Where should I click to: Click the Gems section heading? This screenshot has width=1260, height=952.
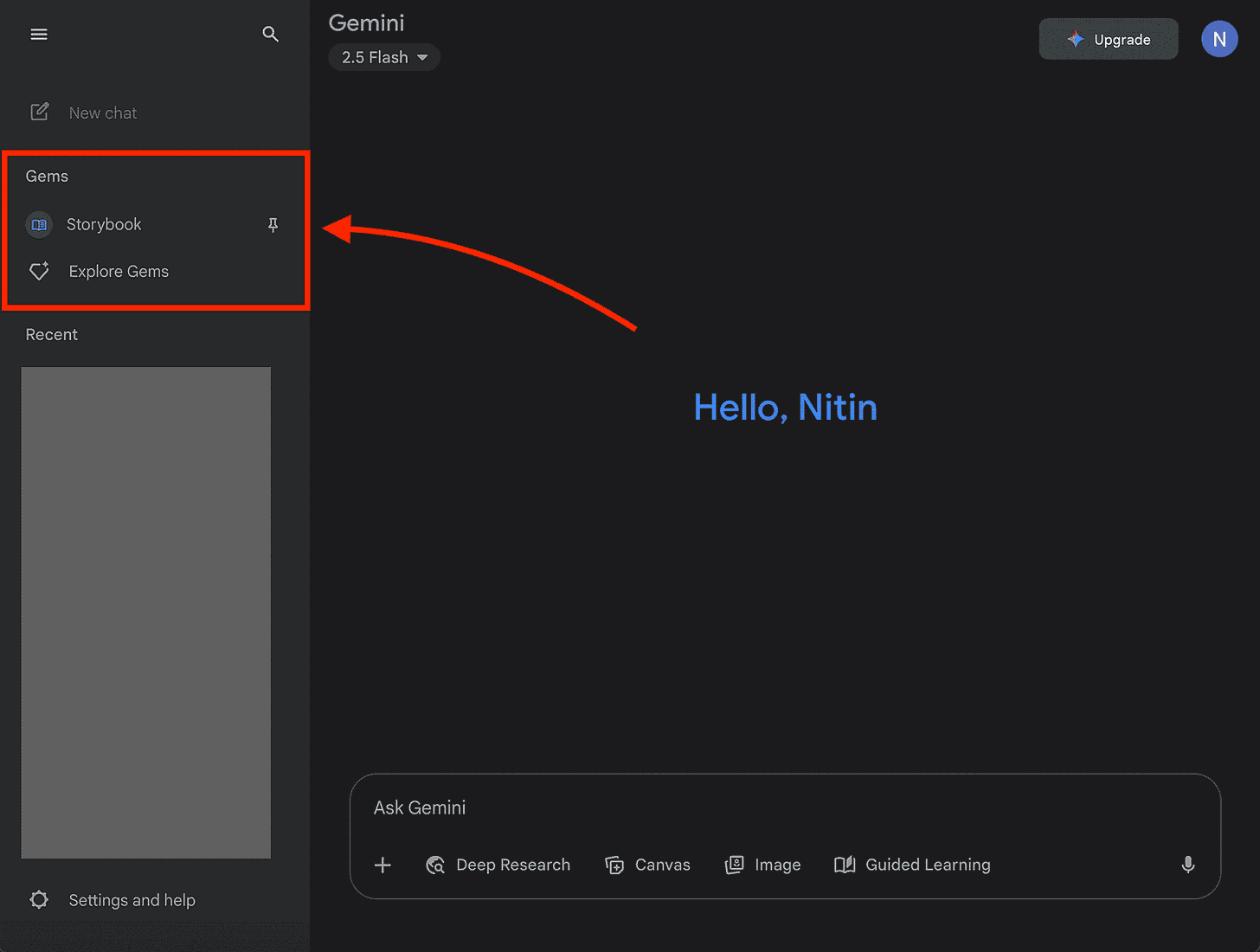tap(47, 177)
